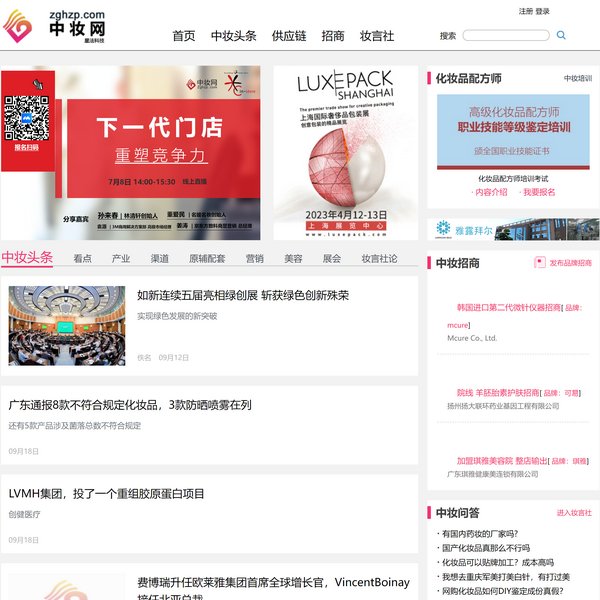Viewport: 600px width, 600px height.
Task: Click the 登录 login link
Action: [x=543, y=11]
